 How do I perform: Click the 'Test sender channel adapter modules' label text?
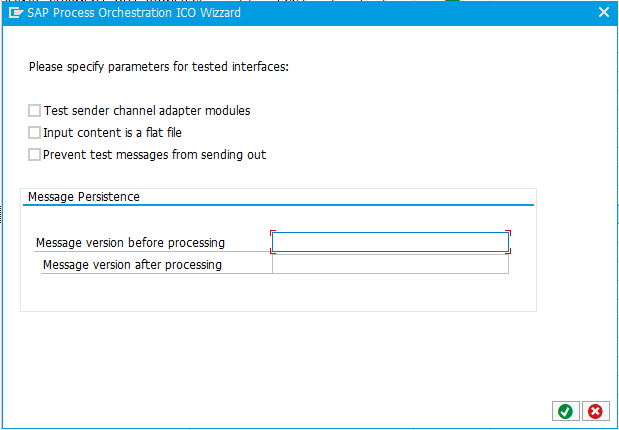(x=146, y=111)
